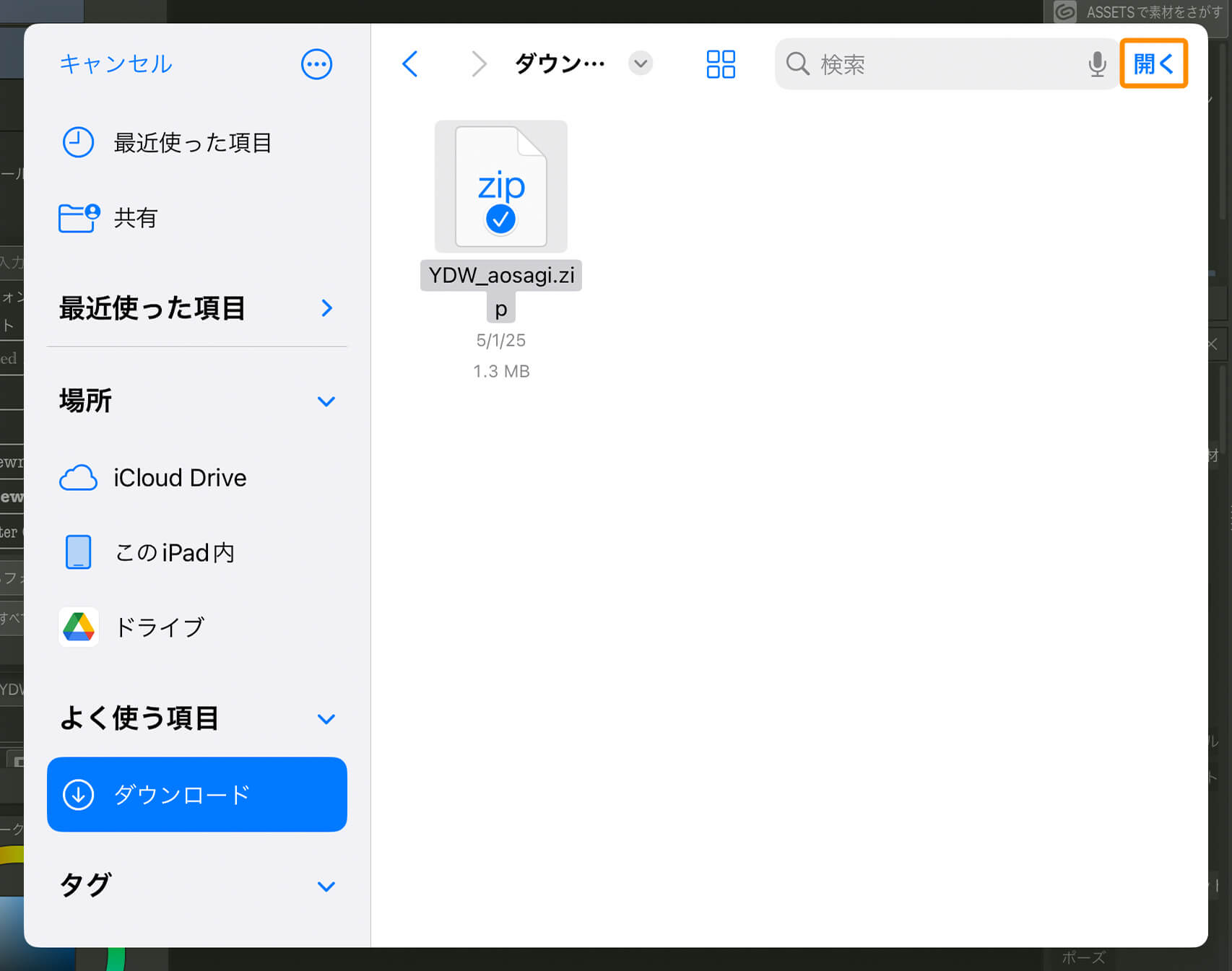Open the 共有 shared folder icon

tap(77, 218)
